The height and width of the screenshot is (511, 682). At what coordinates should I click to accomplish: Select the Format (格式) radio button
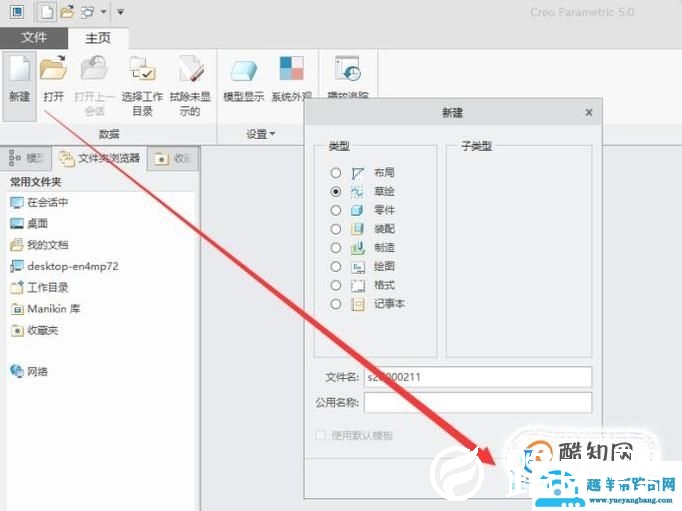point(335,285)
